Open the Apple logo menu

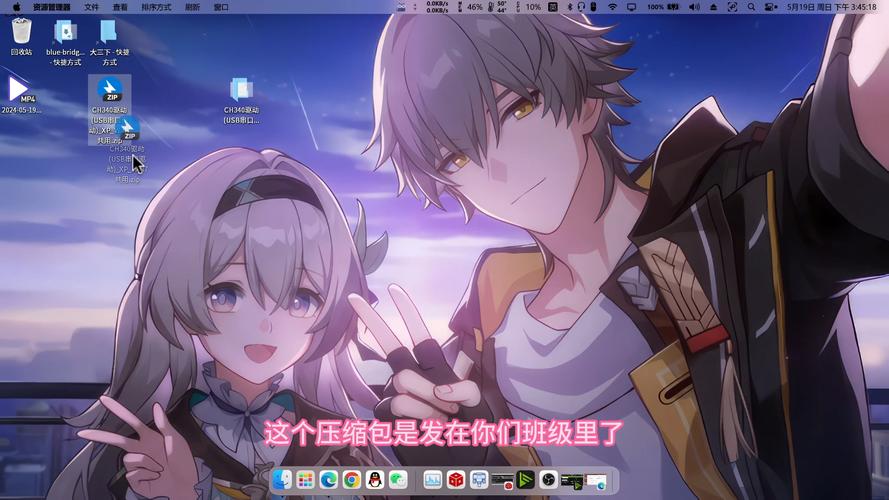(x=16, y=7)
